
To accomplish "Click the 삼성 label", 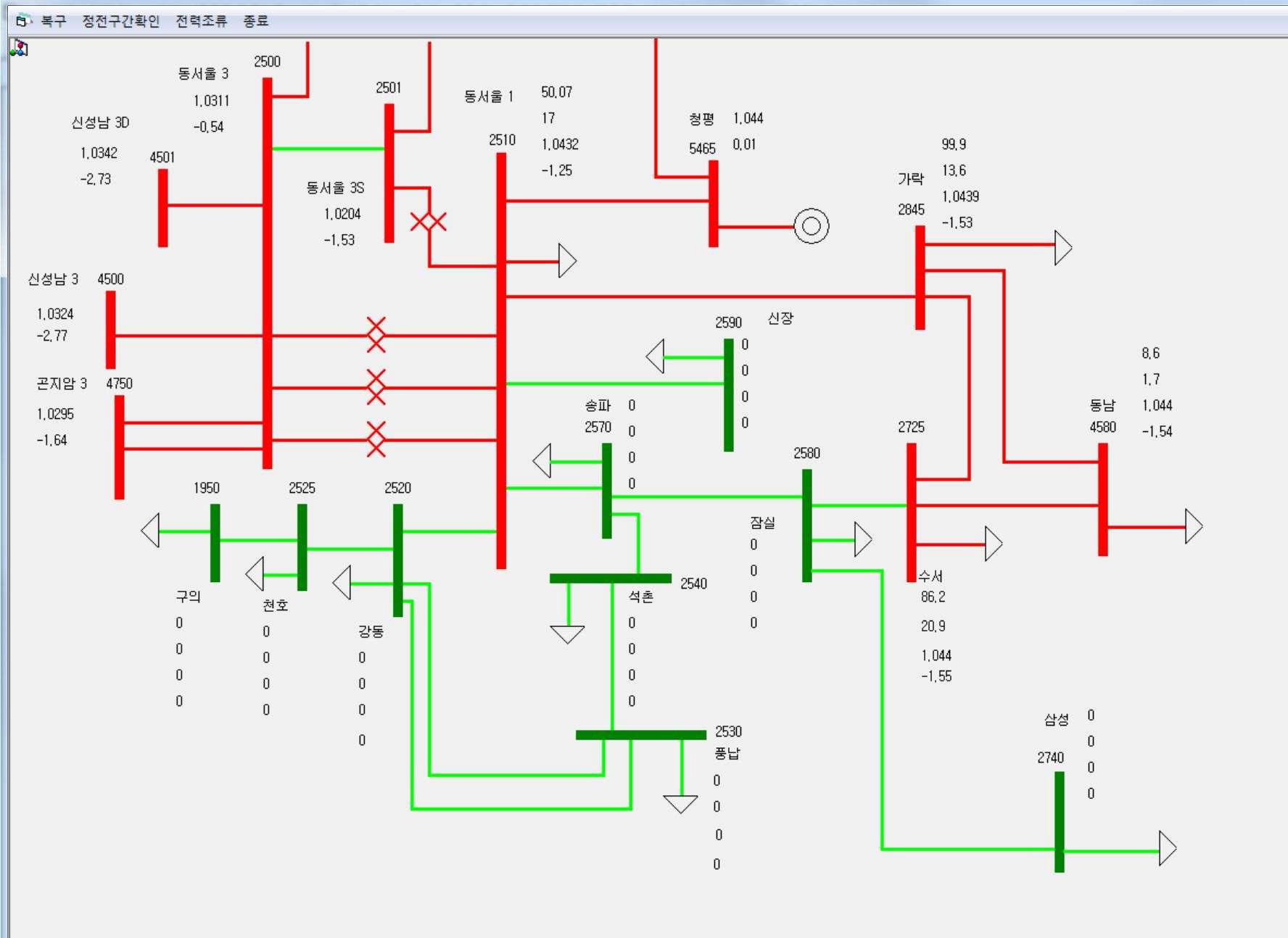I will click(1057, 720).
